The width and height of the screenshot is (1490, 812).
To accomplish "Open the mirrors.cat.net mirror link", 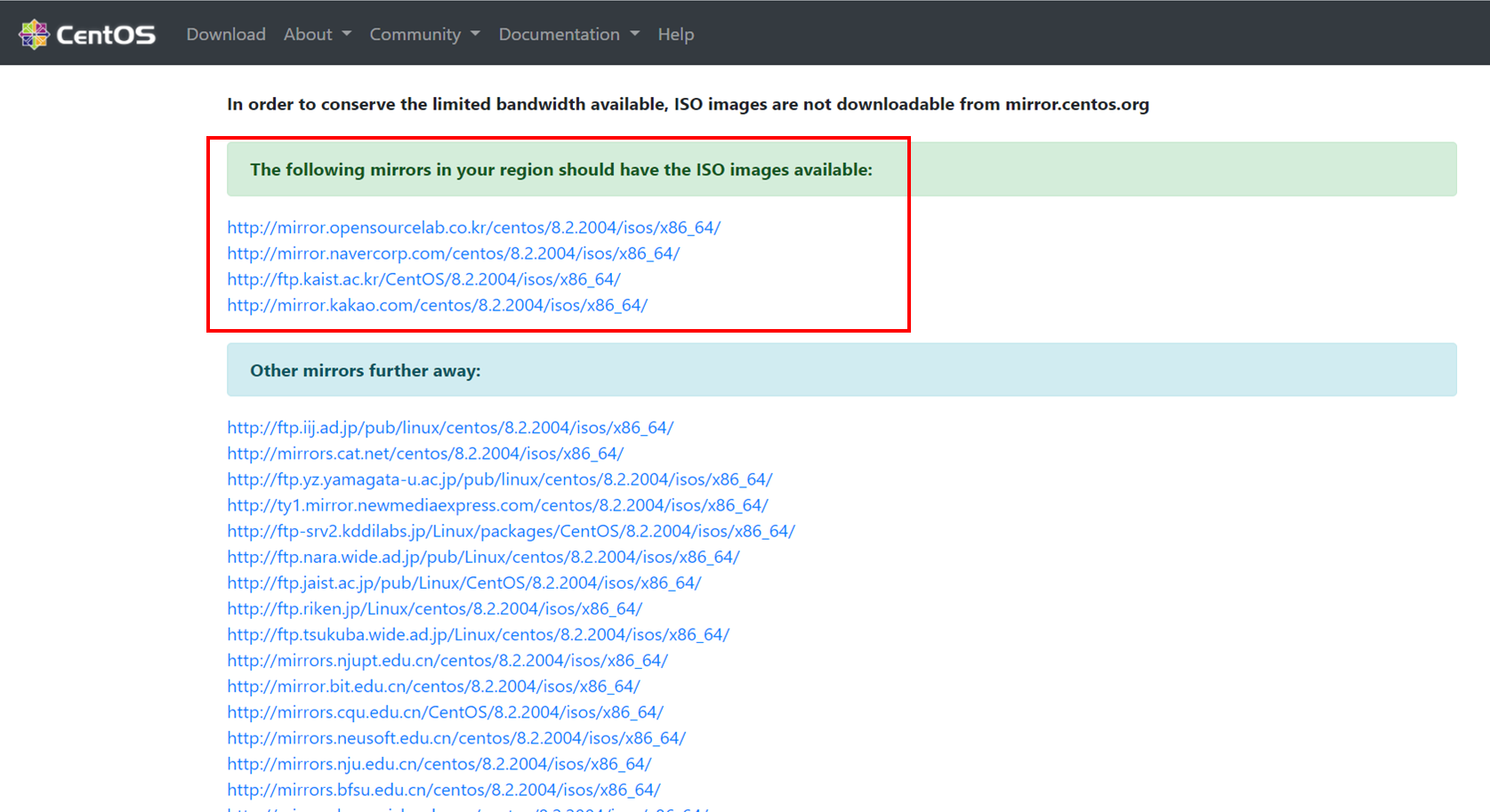I will tap(425, 454).
